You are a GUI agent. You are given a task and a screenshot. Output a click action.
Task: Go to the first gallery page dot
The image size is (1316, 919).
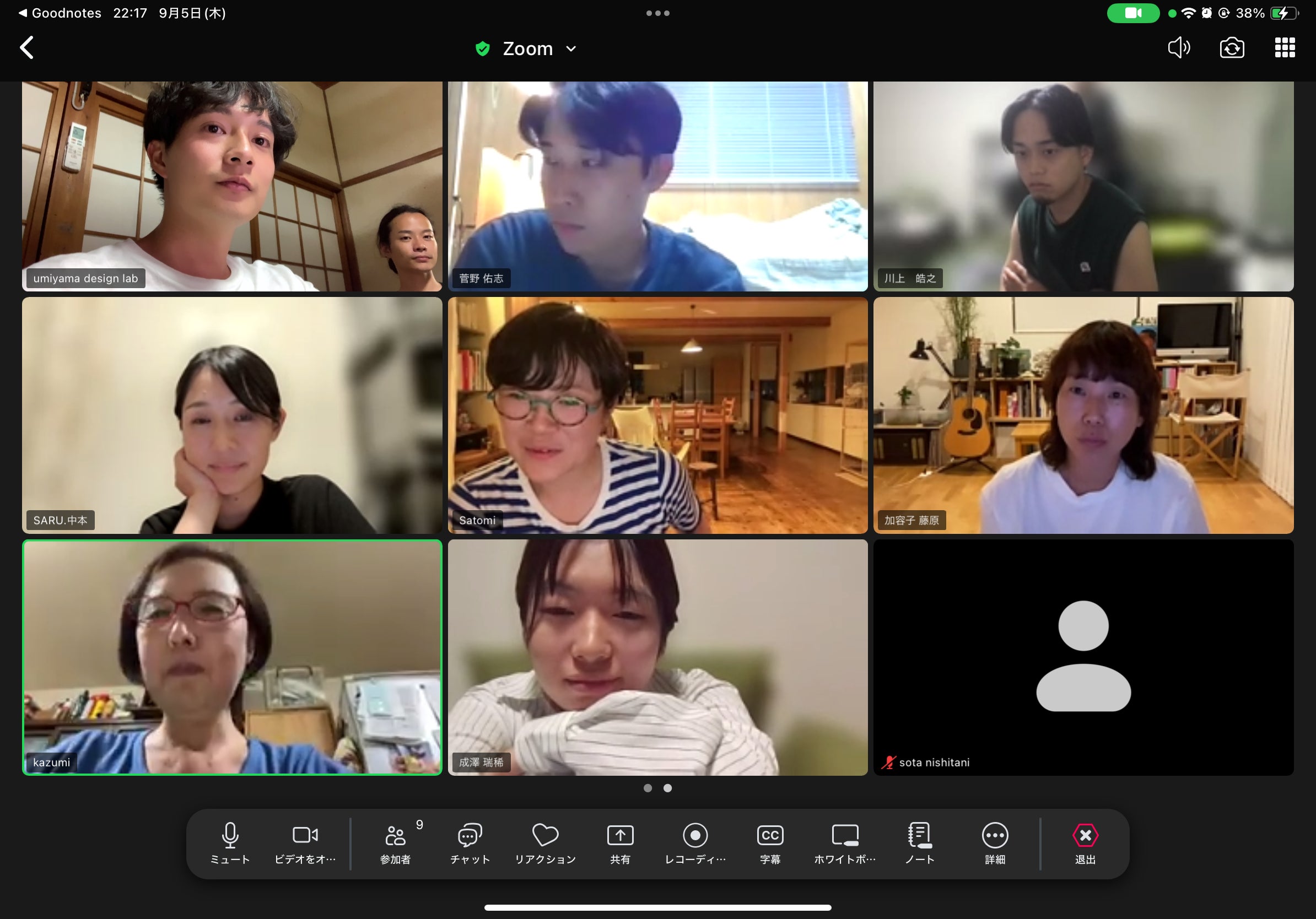point(648,788)
